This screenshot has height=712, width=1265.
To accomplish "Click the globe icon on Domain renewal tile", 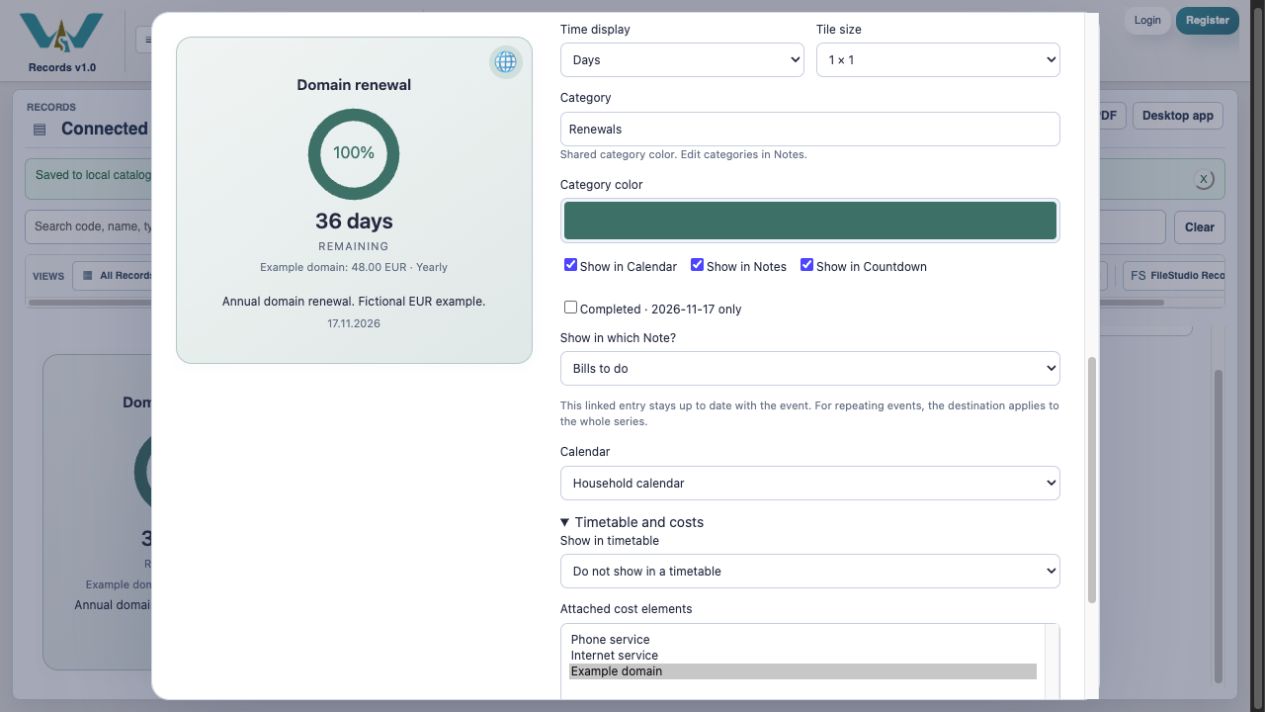I will pyautogui.click(x=506, y=62).
